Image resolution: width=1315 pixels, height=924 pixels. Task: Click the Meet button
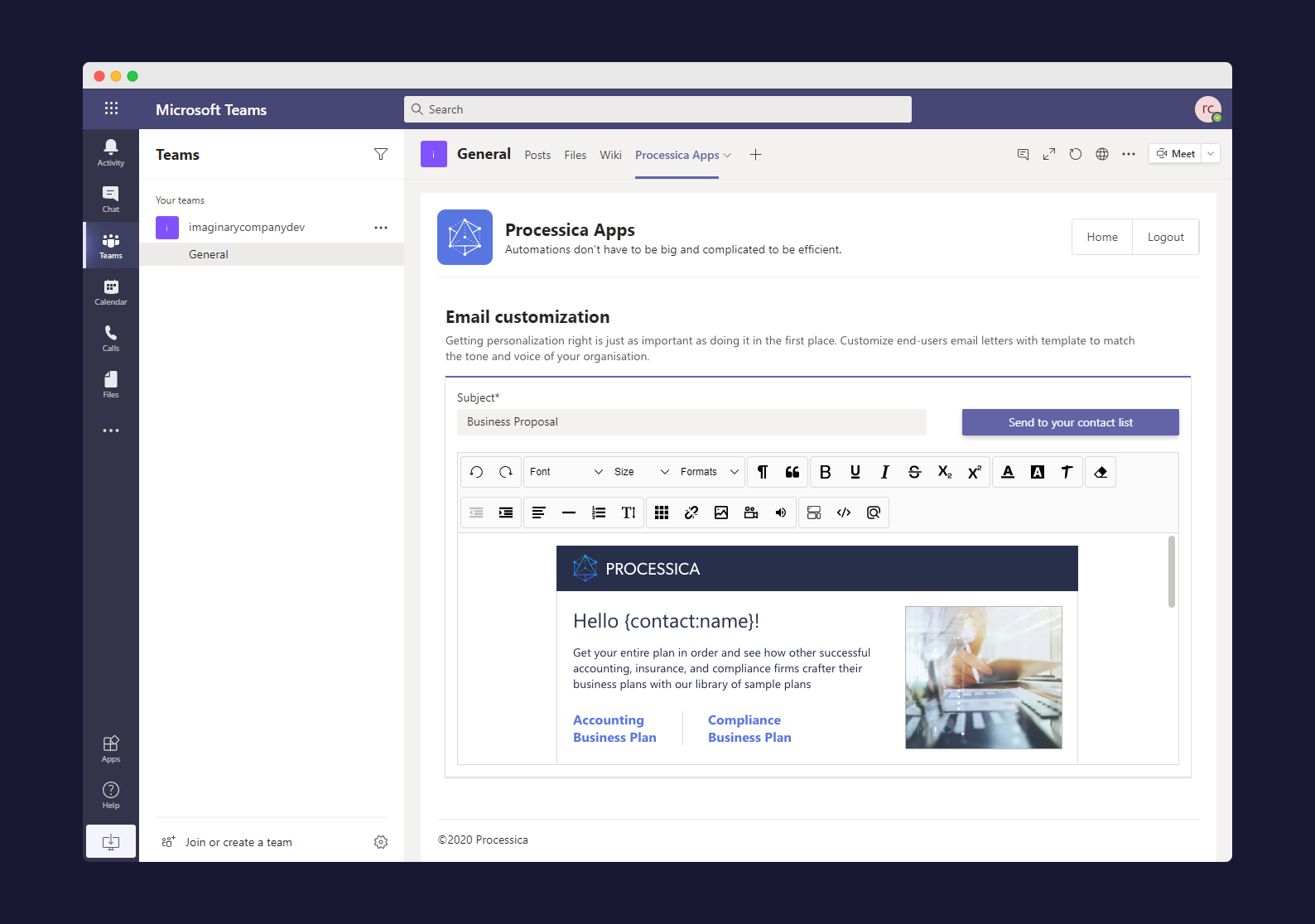(x=1175, y=153)
